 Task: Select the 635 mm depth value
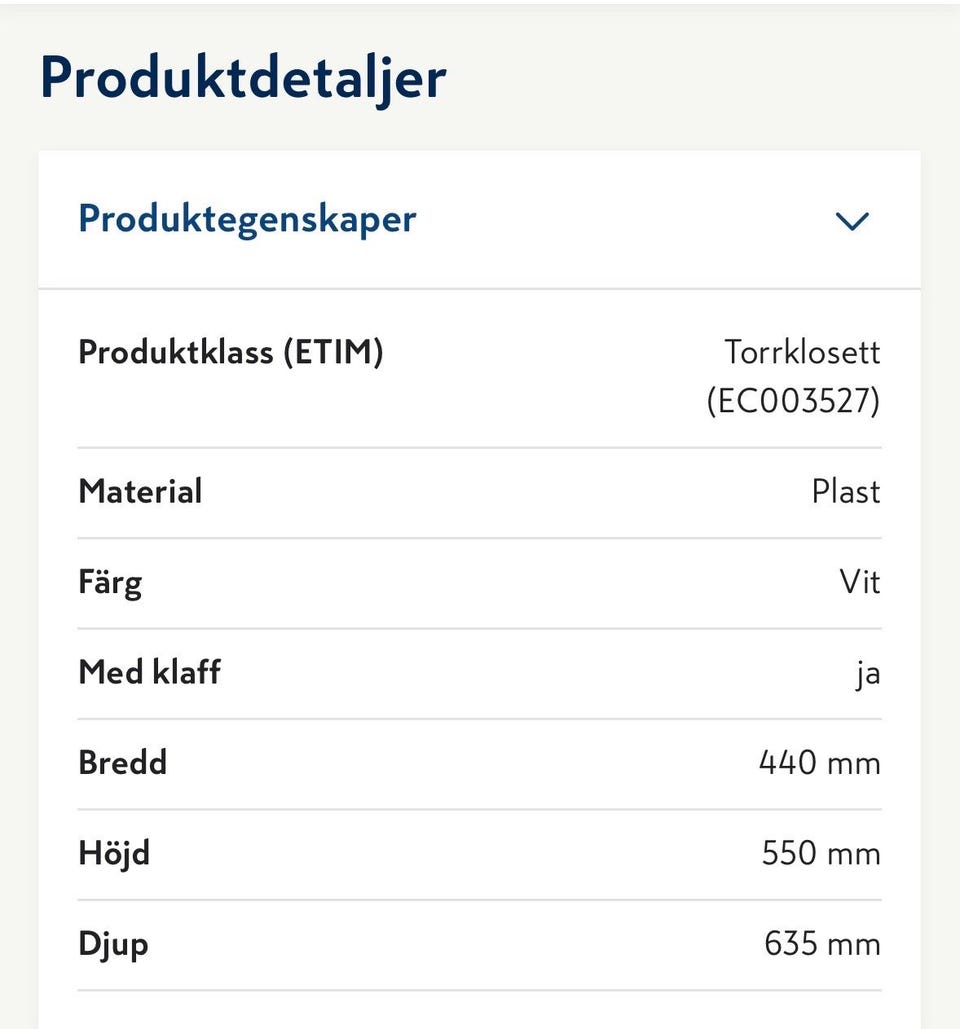[x=822, y=943]
